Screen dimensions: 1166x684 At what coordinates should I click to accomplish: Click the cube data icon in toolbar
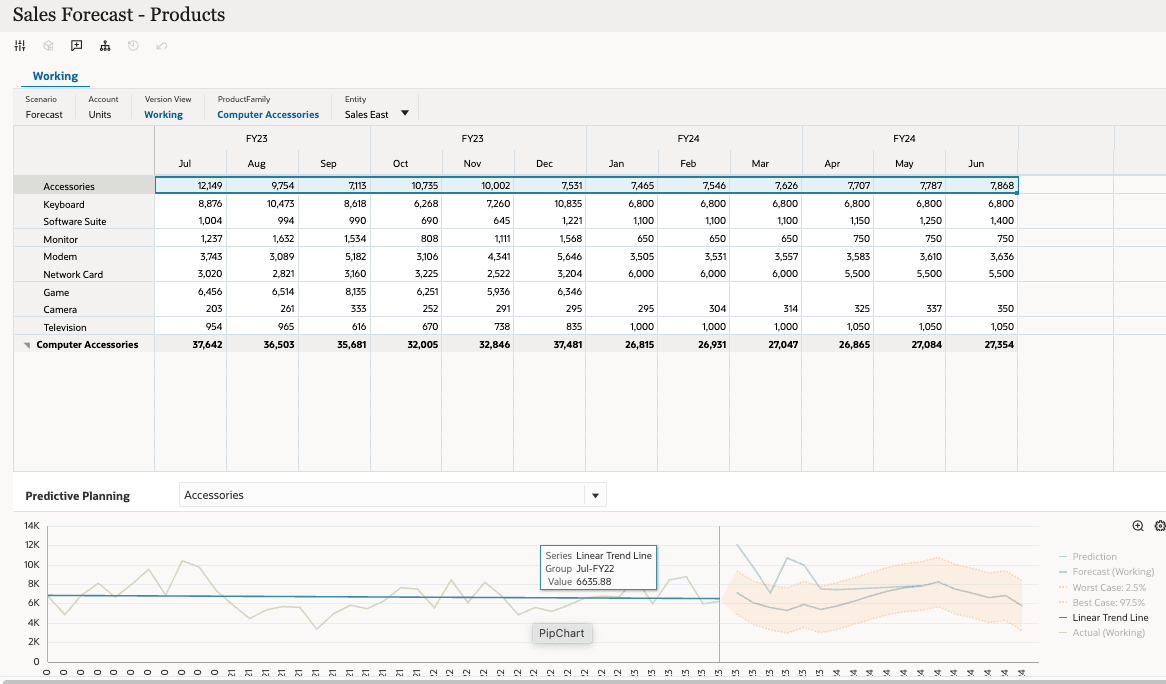pos(48,46)
